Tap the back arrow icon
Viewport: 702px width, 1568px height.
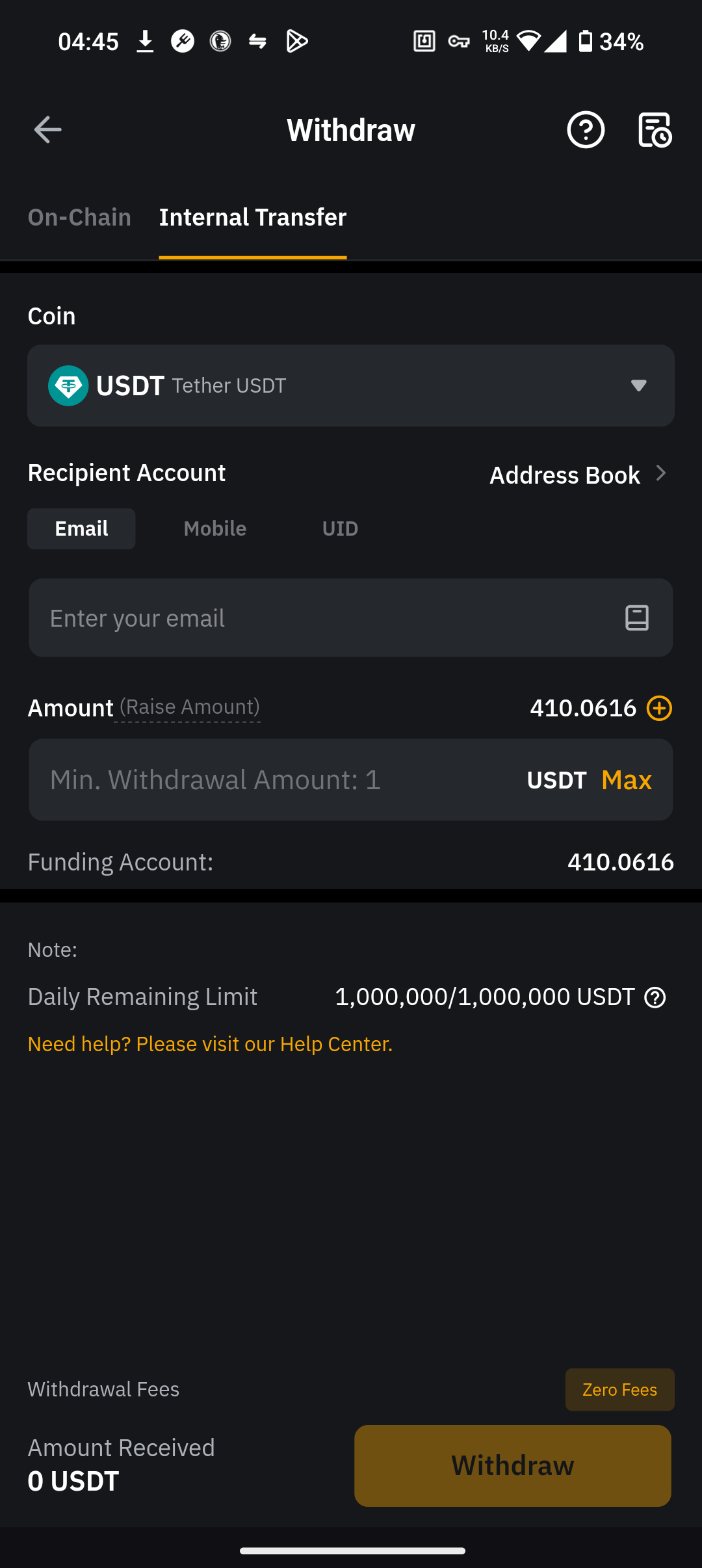click(47, 130)
